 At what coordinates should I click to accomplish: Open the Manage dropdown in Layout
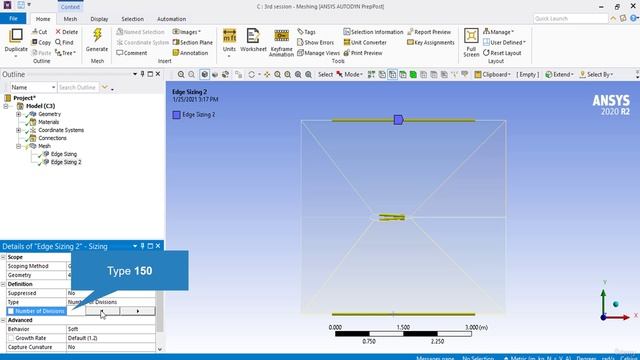498,32
